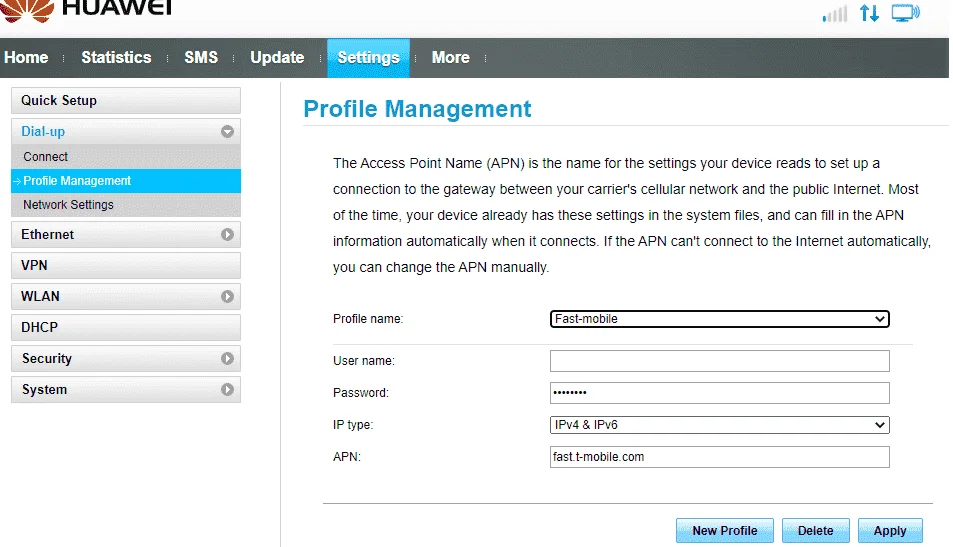Switch to the Update tab
Viewport: 953px width, 547px height.
(x=277, y=58)
